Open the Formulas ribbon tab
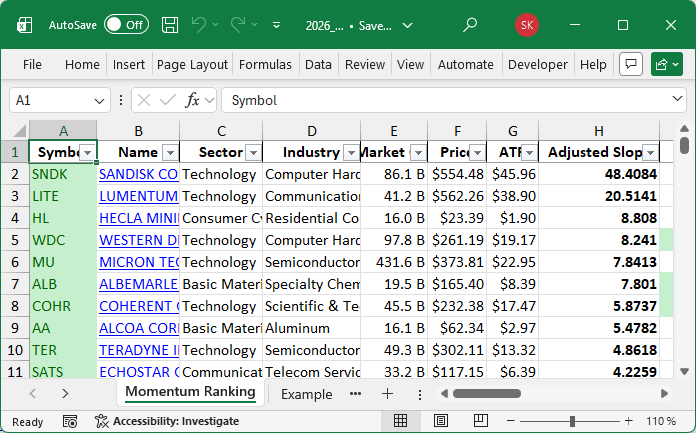The image size is (696, 433). click(x=265, y=64)
